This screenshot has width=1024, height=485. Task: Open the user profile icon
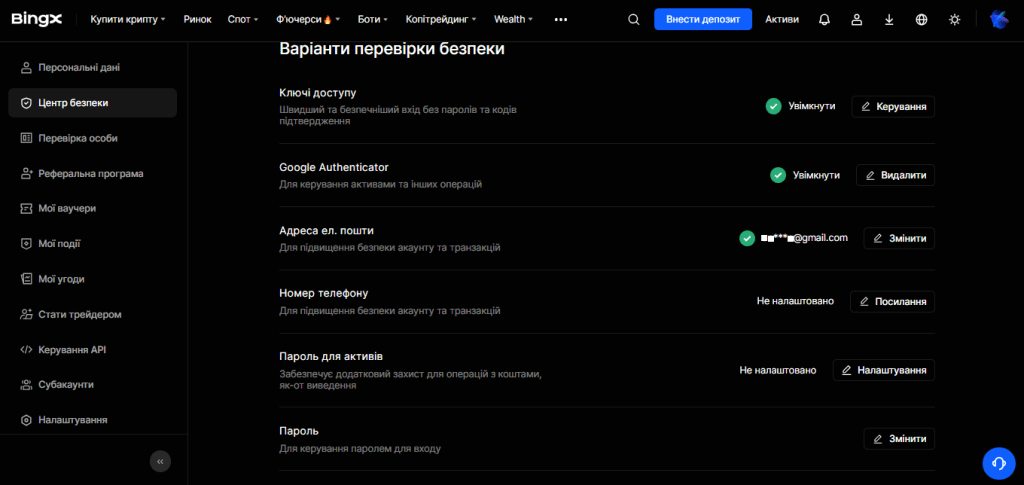tap(857, 20)
